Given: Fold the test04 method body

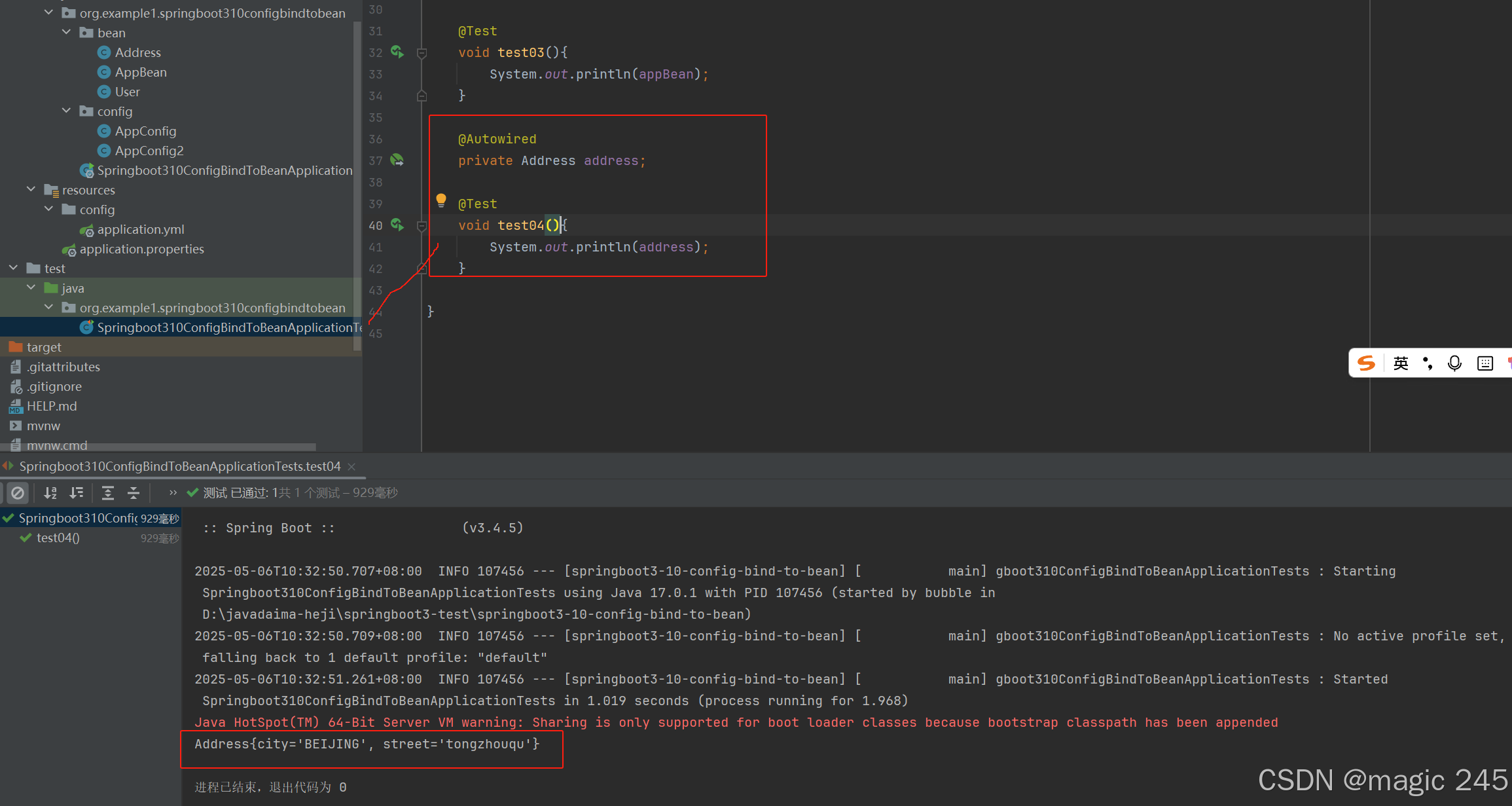Looking at the screenshot, I should click(x=422, y=226).
